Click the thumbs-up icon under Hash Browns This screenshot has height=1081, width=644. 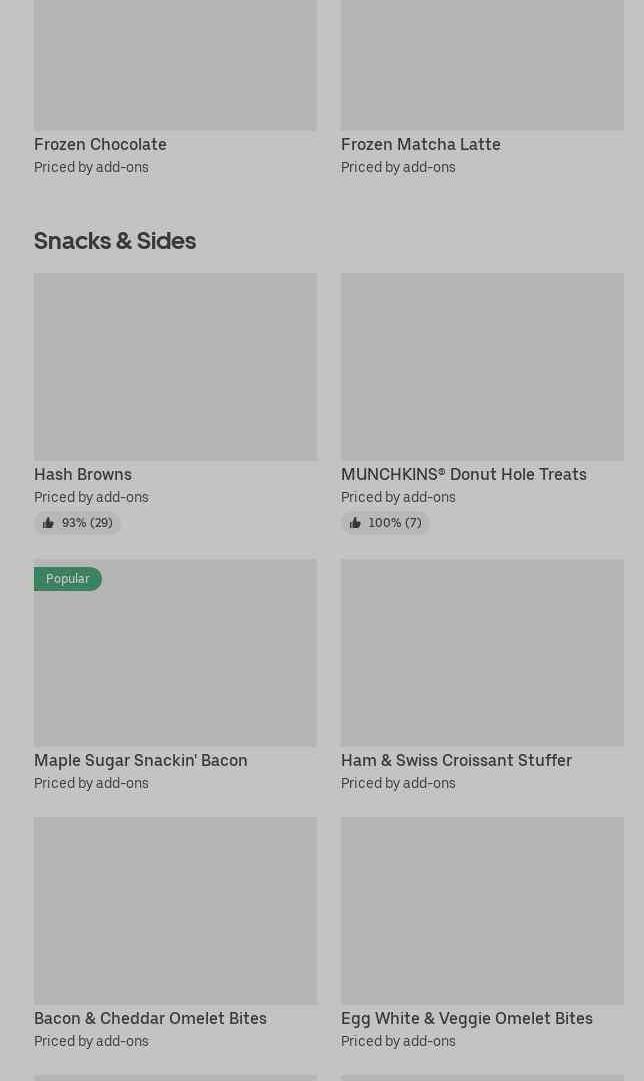pyautogui.click(x=48, y=523)
